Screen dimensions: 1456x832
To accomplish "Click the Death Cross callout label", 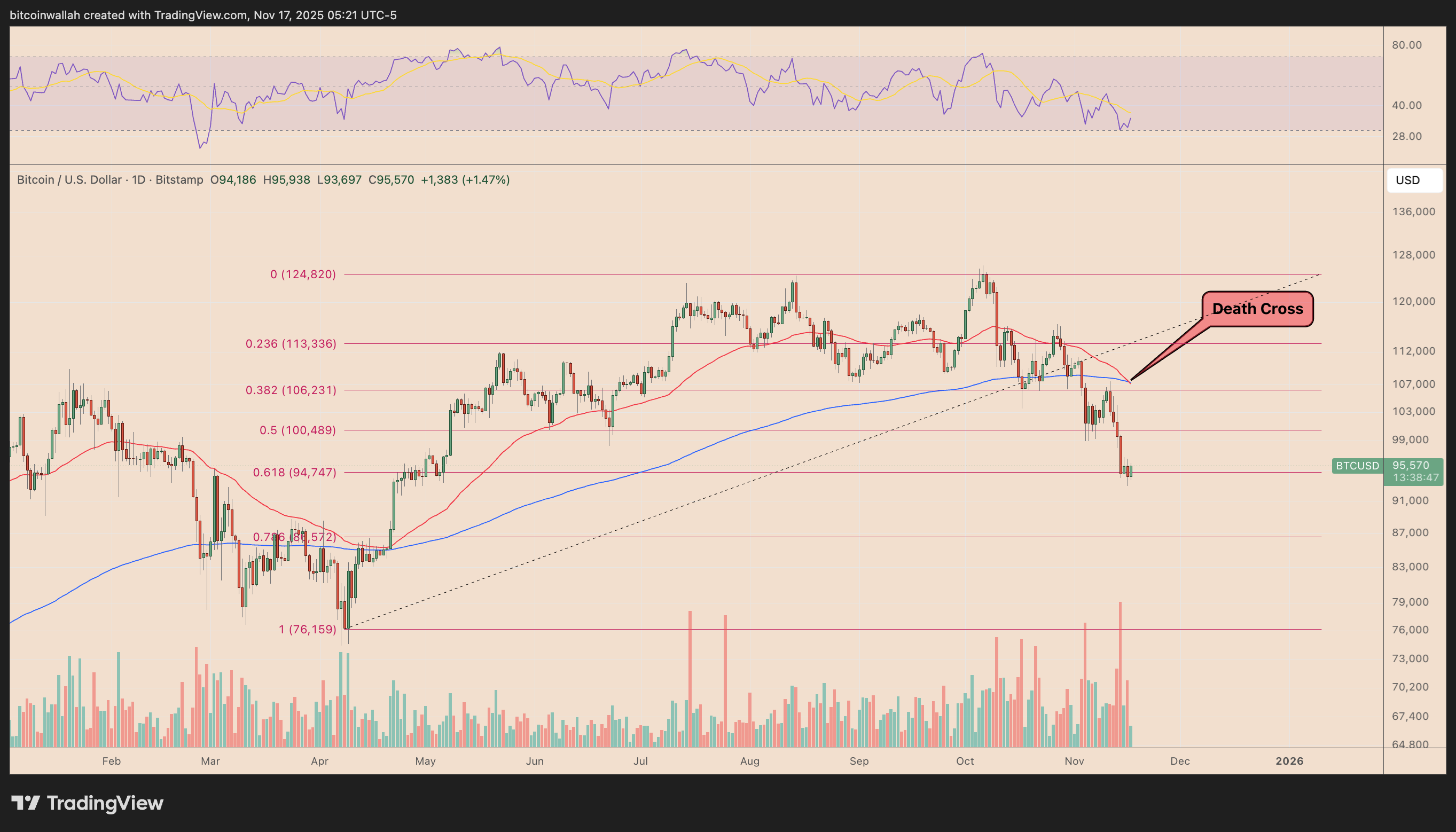I will pyautogui.click(x=1257, y=309).
